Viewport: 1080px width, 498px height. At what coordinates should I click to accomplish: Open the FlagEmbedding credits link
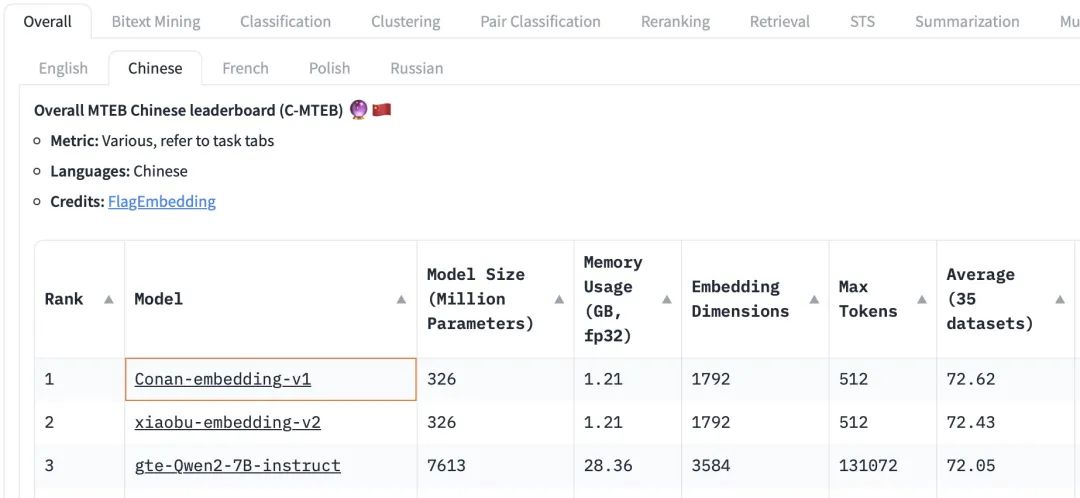162,201
